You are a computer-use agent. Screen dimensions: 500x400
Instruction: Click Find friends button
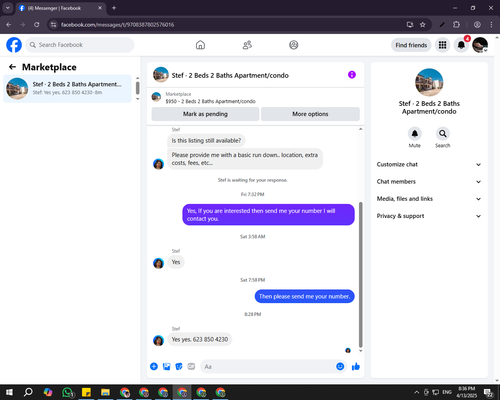[x=411, y=45]
